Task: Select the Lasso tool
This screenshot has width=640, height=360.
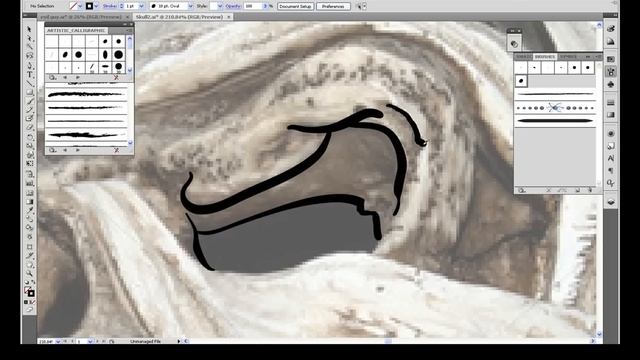Action: coord(29,56)
